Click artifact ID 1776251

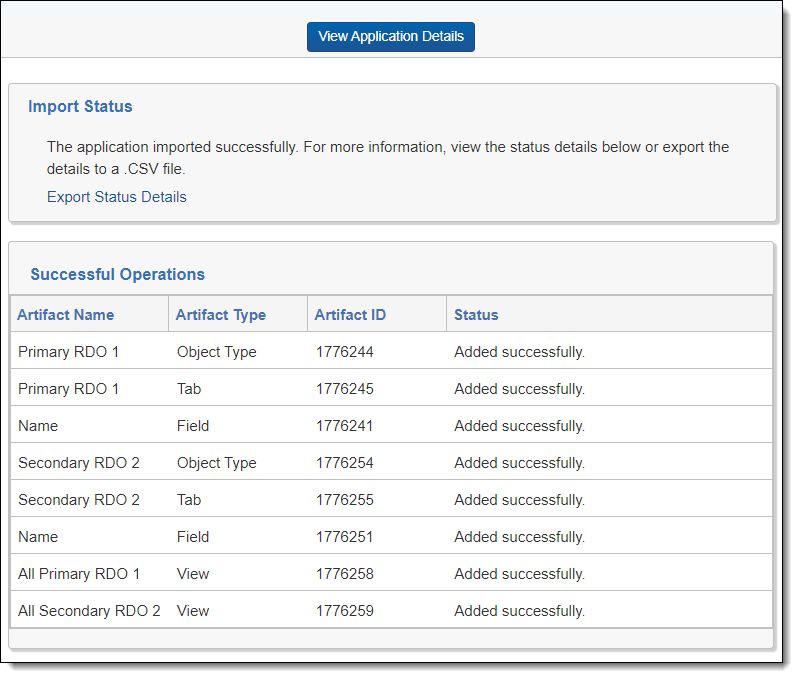tap(344, 536)
